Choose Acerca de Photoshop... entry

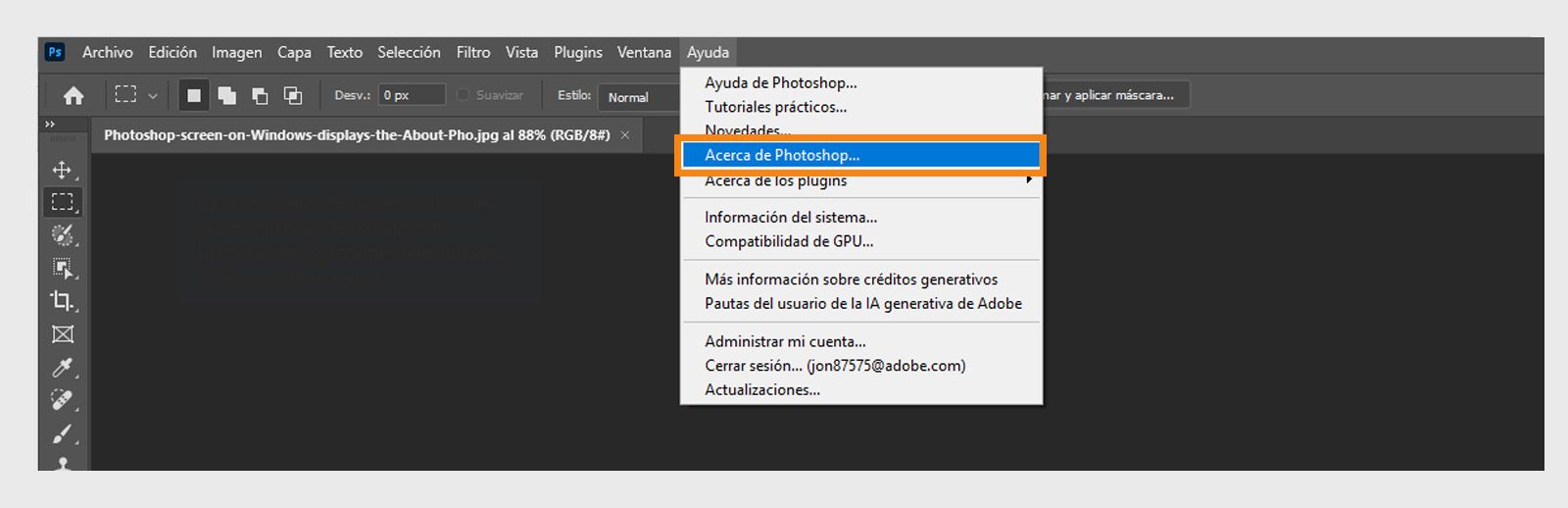click(860, 155)
